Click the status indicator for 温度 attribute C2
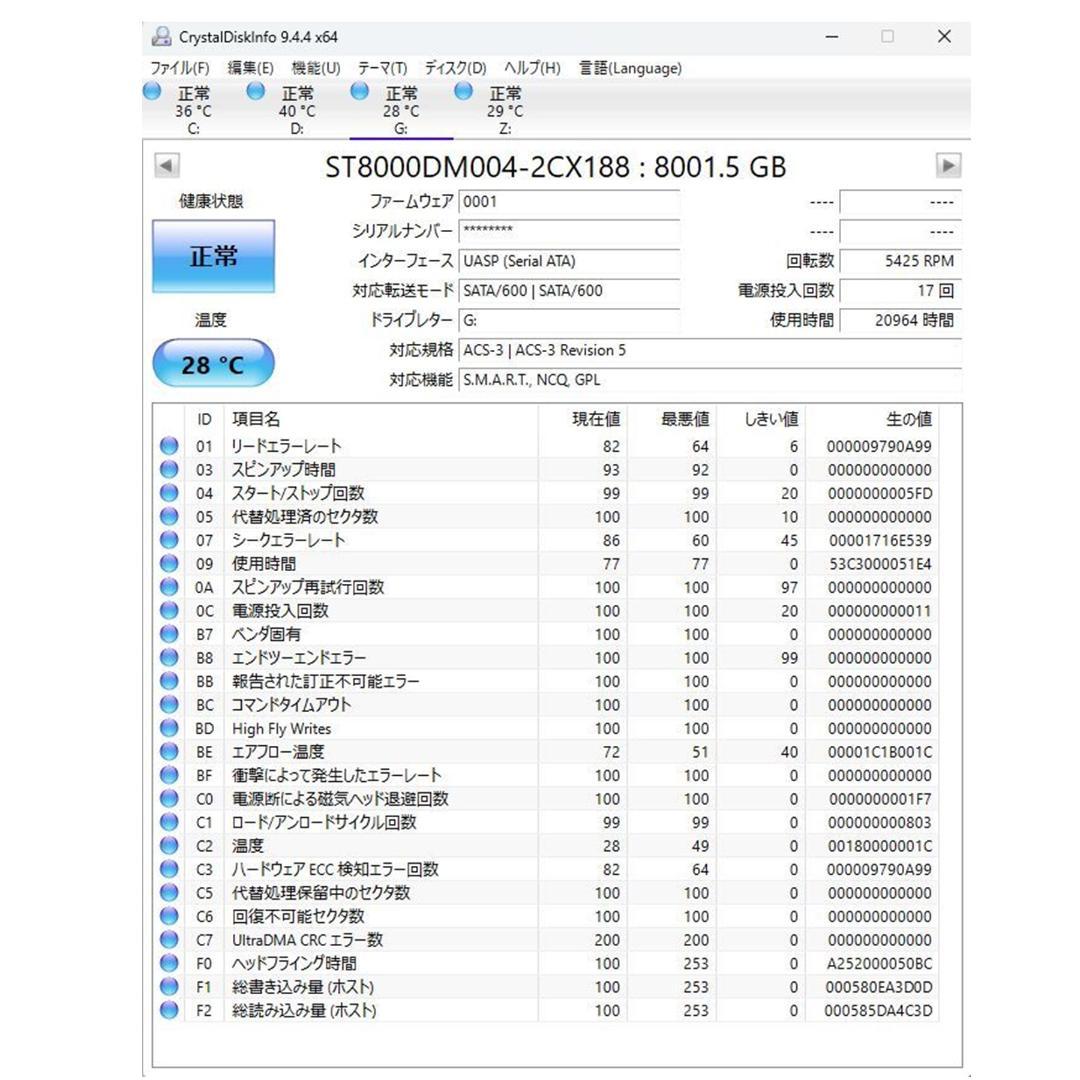This screenshot has width=1080, height=1080. pyautogui.click(x=168, y=845)
